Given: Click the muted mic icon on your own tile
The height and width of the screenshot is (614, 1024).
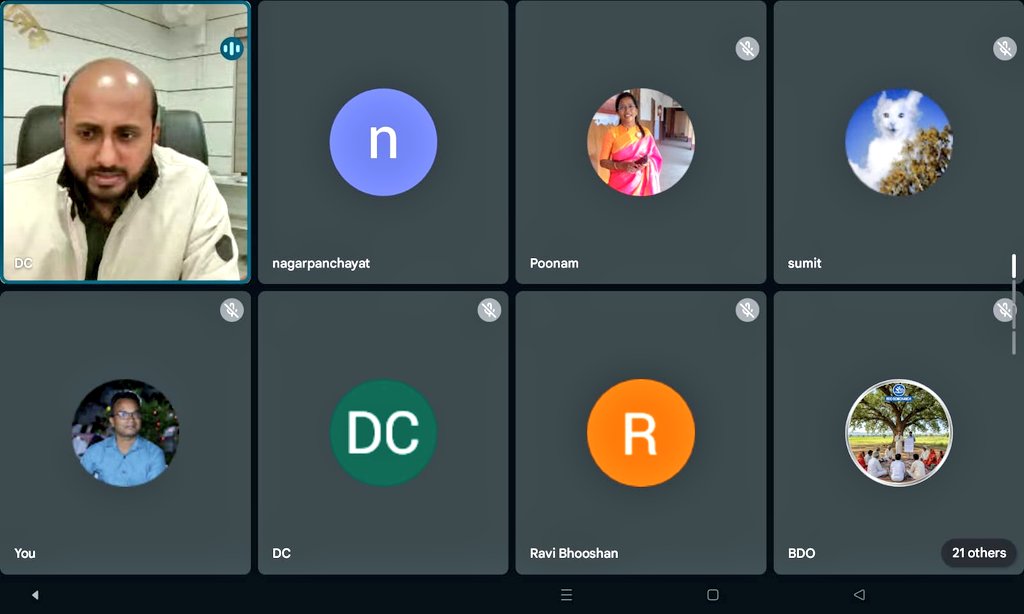Looking at the screenshot, I should (232, 310).
